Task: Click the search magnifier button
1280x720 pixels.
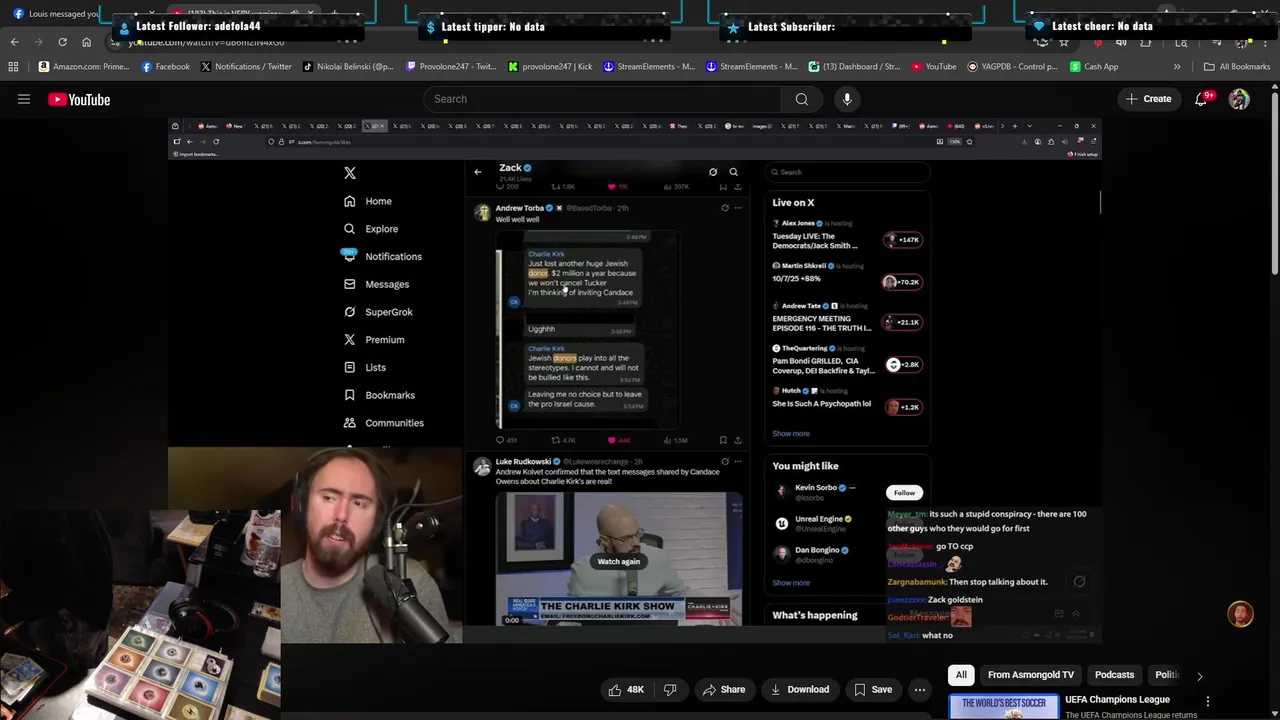Action: (x=802, y=99)
